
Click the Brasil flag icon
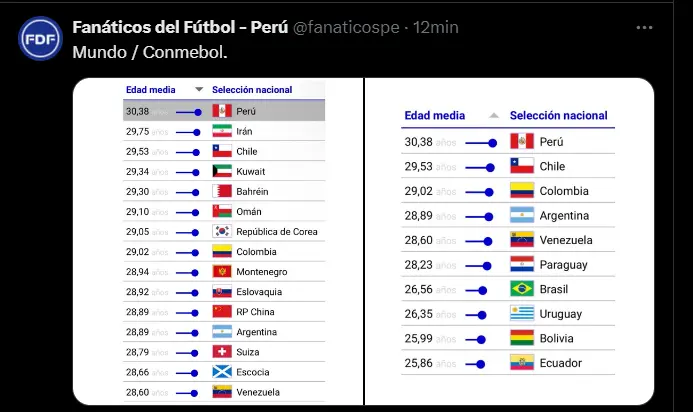pos(521,289)
